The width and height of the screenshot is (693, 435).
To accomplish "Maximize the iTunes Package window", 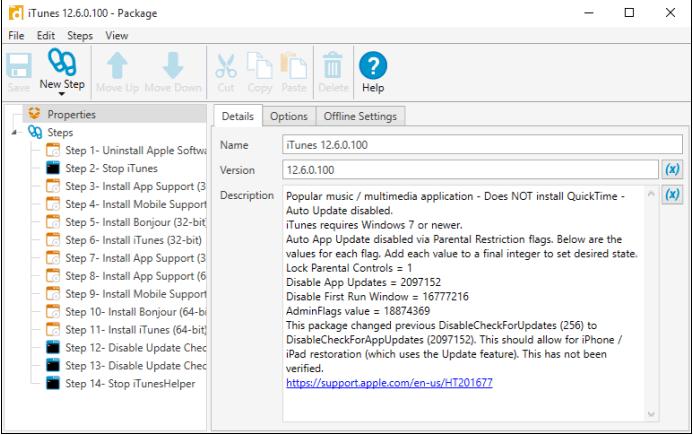I will (x=629, y=12).
